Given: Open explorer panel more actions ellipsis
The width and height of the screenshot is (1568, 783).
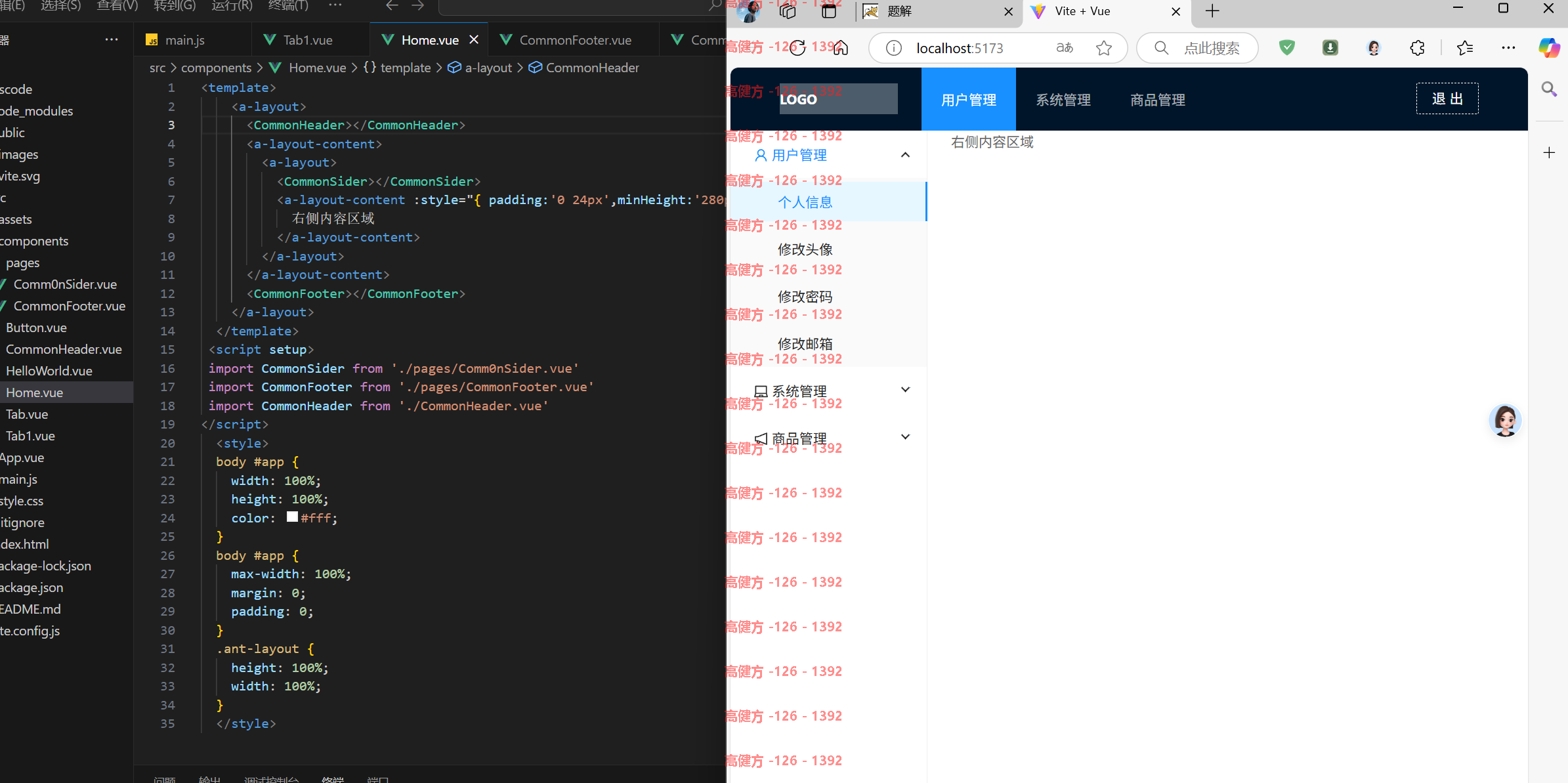Looking at the screenshot, I should [112, 40].
